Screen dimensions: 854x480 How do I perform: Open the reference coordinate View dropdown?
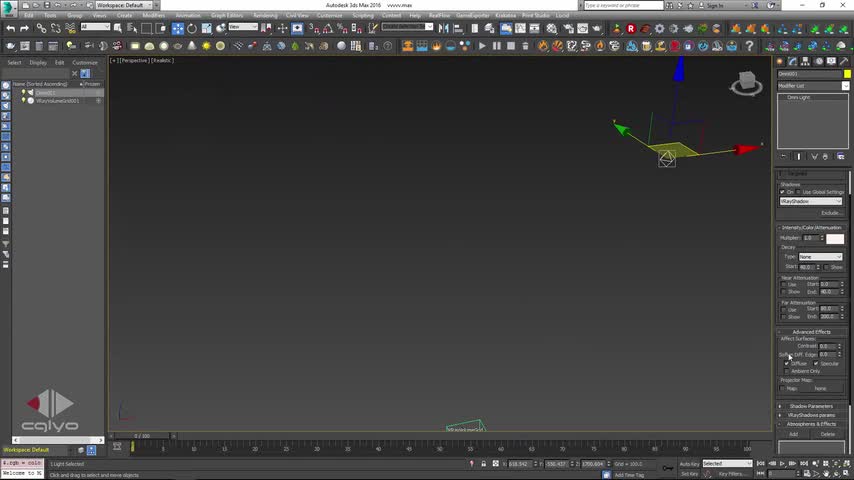pos(243,27)
